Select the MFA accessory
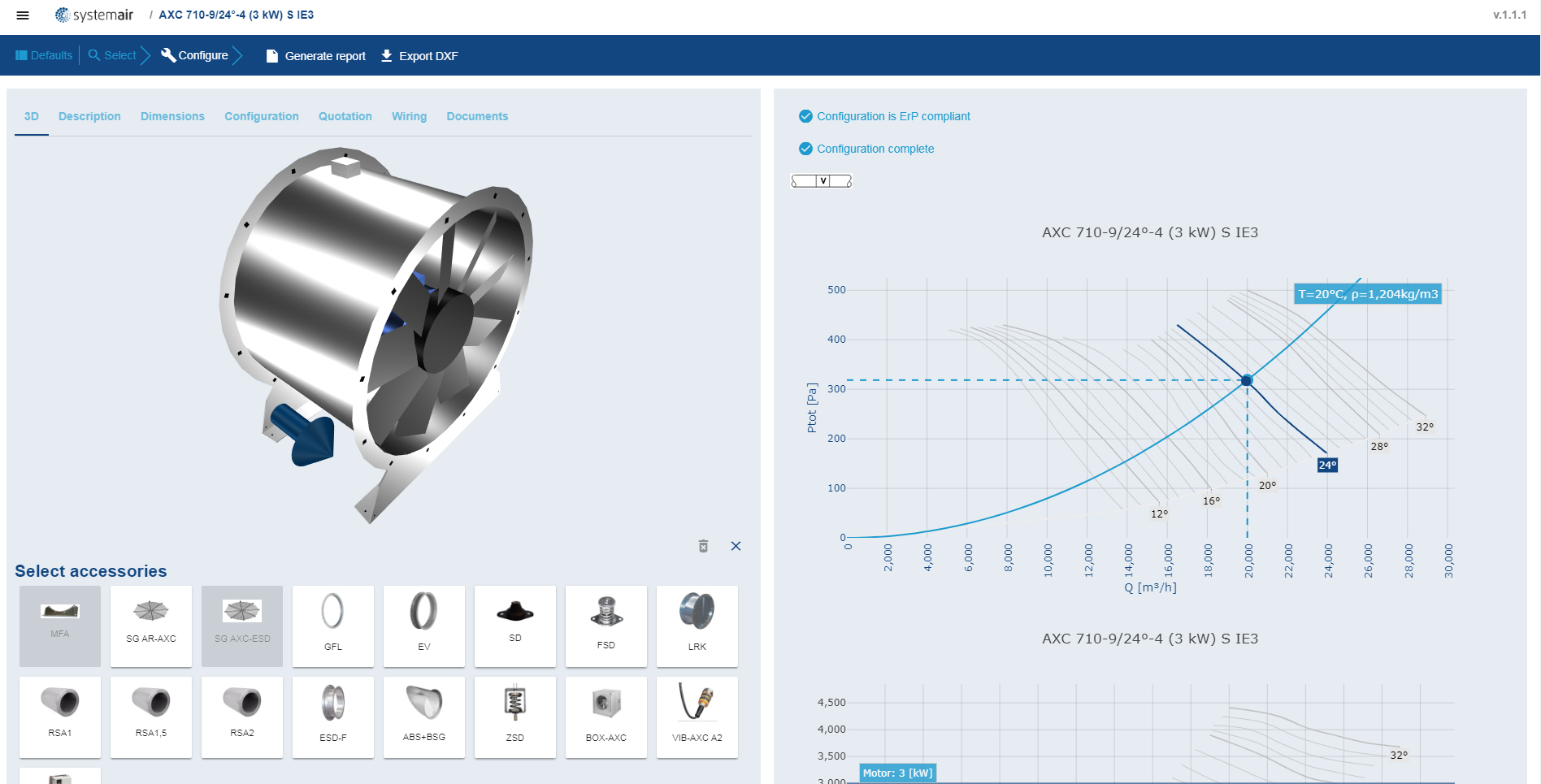Image resolution: width=1541 pixels, height=784 pixels. click(x=60, y=626)
